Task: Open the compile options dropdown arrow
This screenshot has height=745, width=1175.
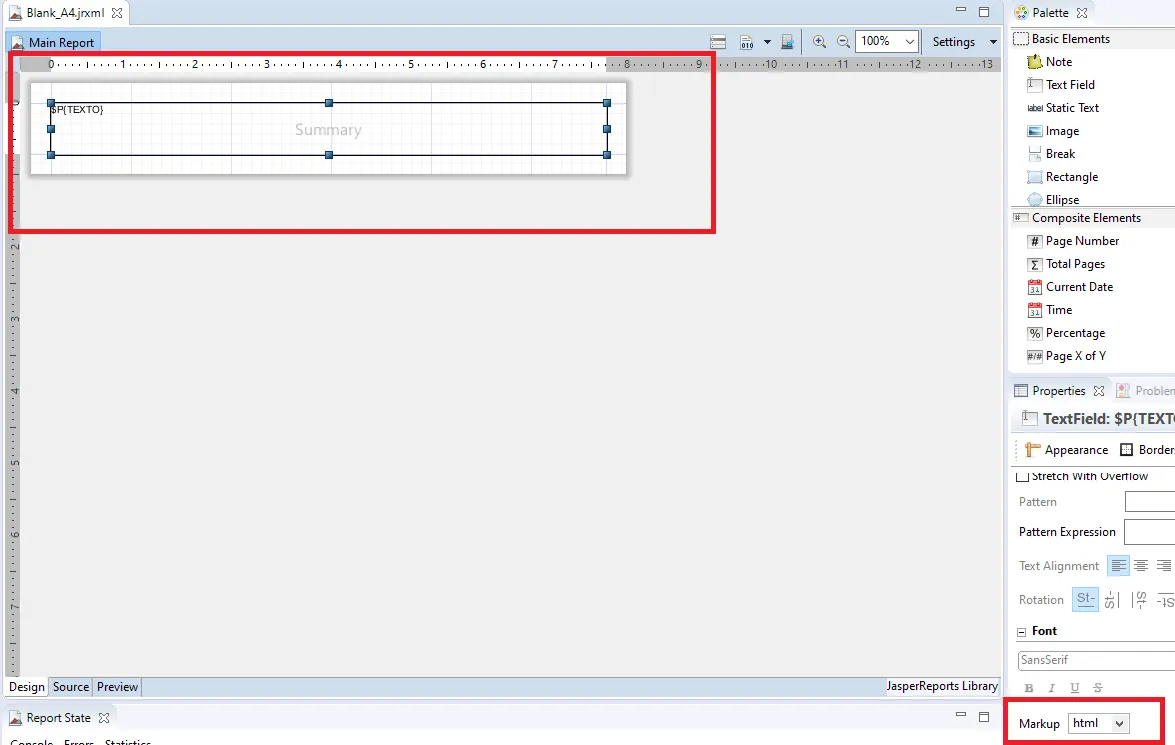Action: click(767, 42)
